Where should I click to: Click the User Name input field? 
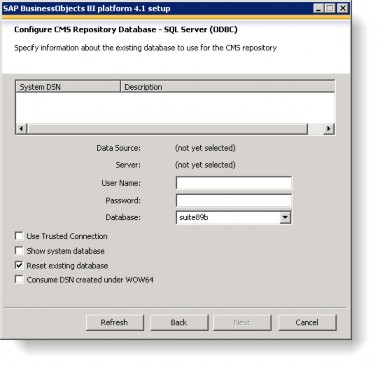point(234,183)
